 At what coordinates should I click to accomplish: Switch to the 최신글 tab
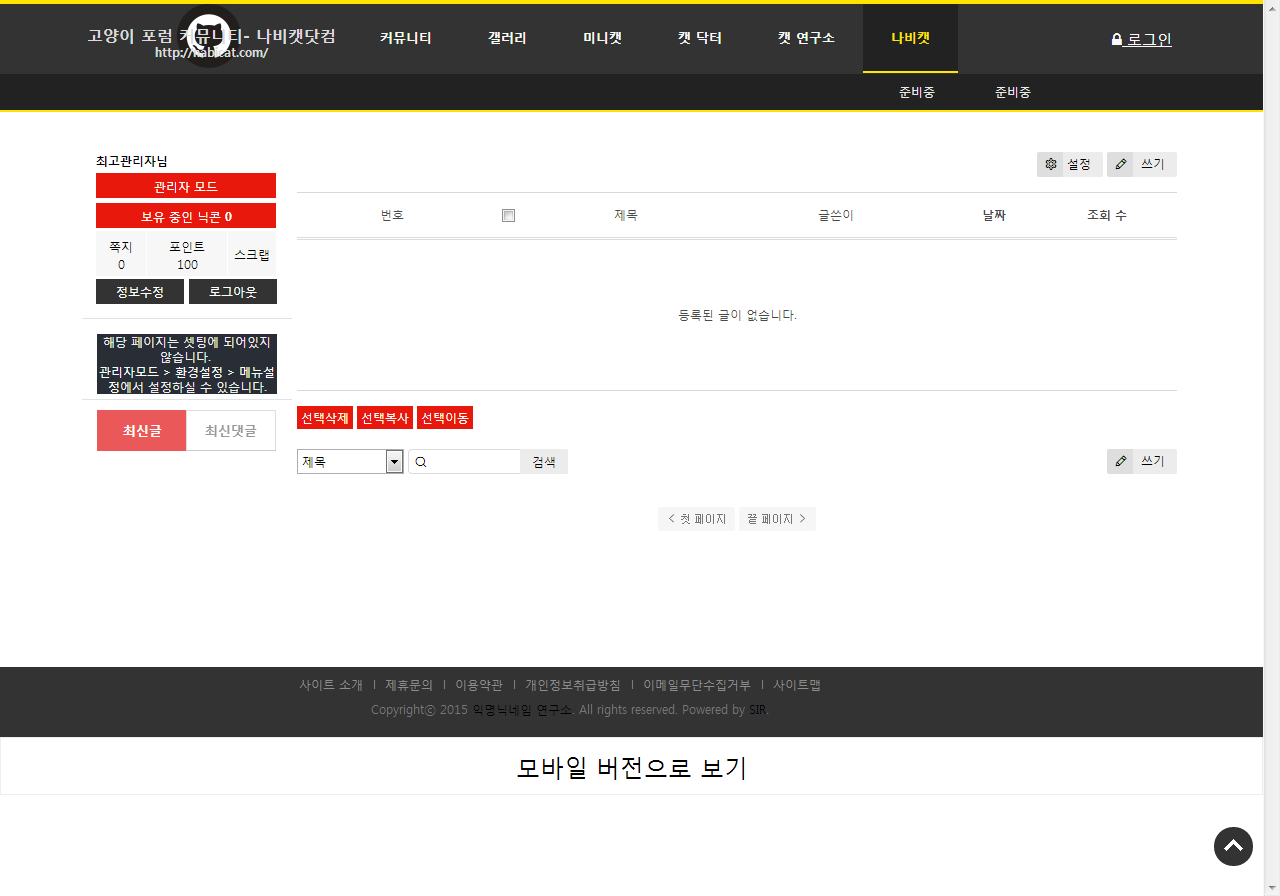tap(141, 430)
